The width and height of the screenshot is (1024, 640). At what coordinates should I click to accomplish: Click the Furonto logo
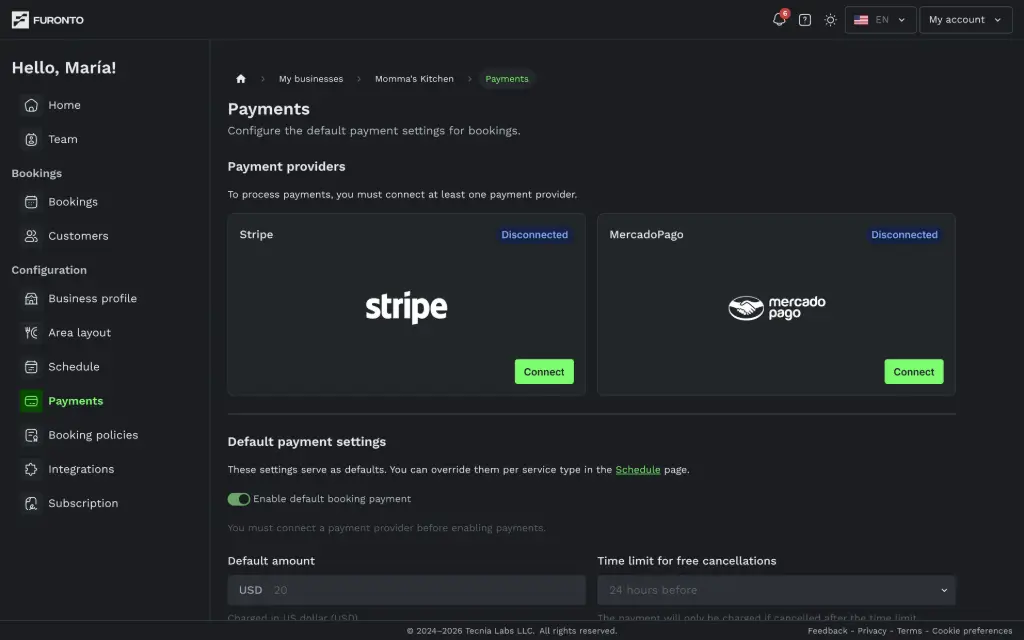pos(48,20)
